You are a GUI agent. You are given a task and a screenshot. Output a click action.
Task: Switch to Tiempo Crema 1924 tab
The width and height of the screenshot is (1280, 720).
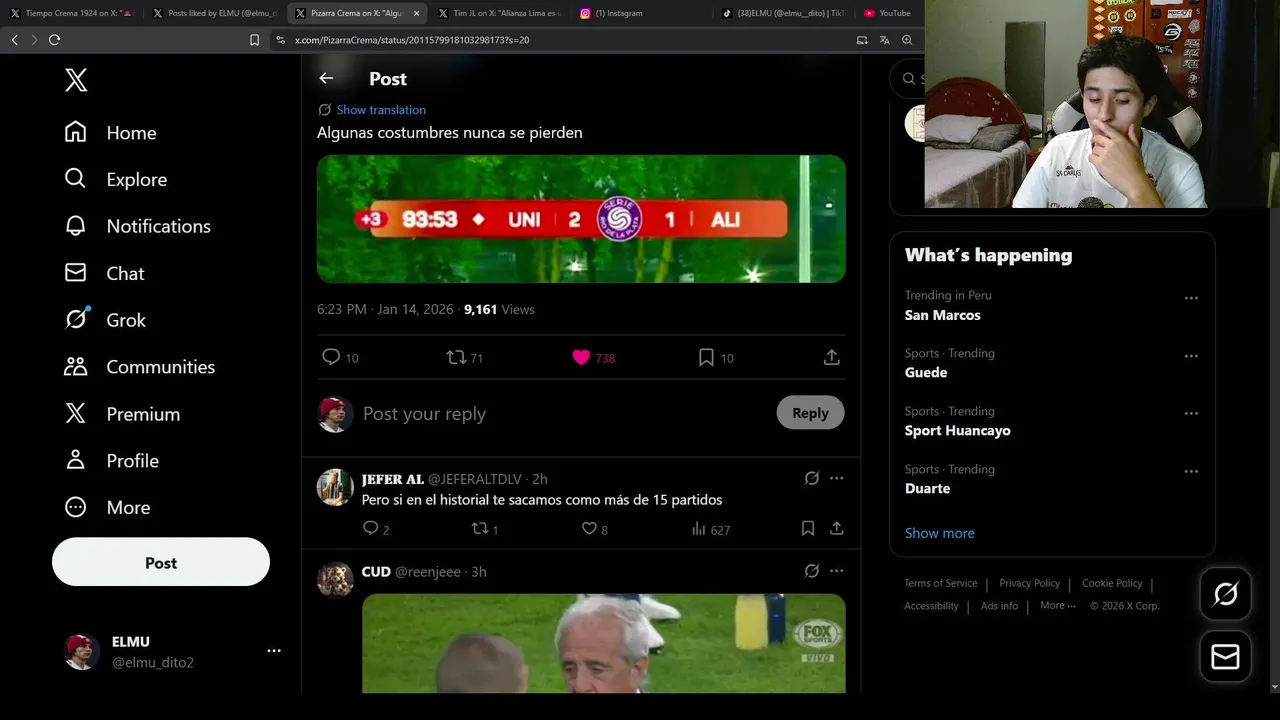pyautogui.click(x=72, y=13)
